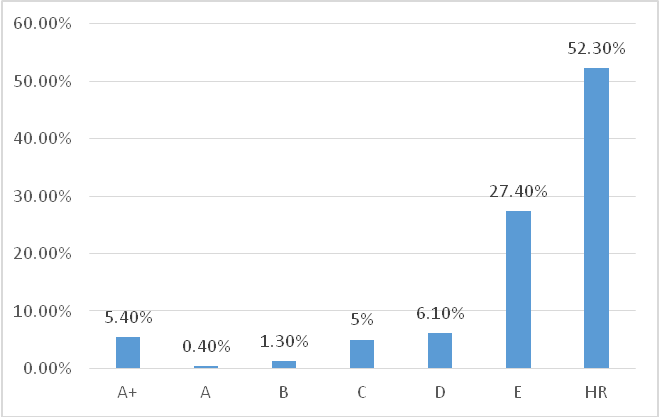Click the 0.00% axis label
Viewport: 659px width, 417px height.
49,369
